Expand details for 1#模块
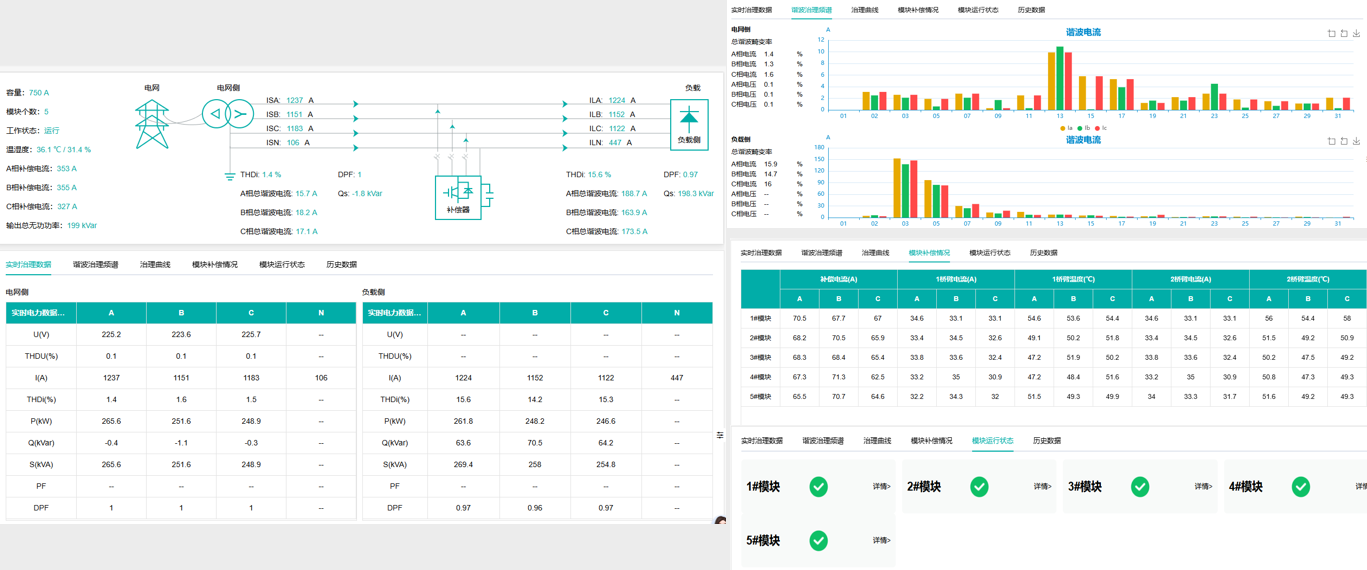Screen dimensions: 1367x570 click(x=881, y=487)
